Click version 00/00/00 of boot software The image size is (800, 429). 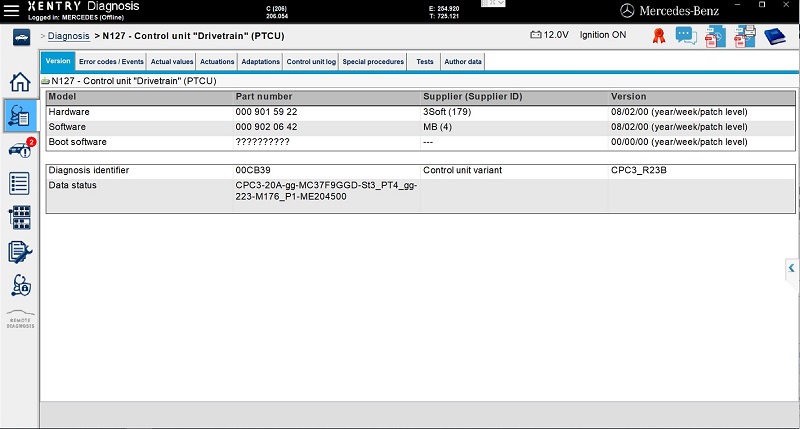pos(679,142)
